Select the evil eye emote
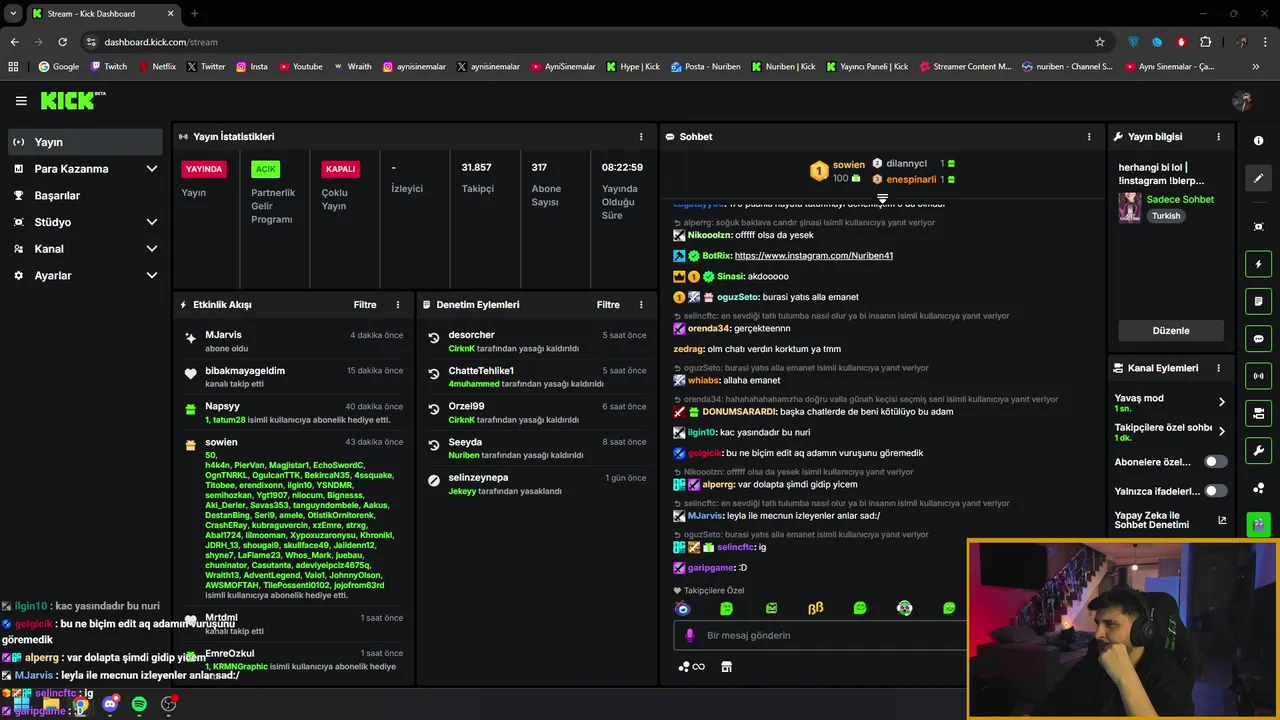Viewport: 1280px width, 720px height. coord(683,608)
